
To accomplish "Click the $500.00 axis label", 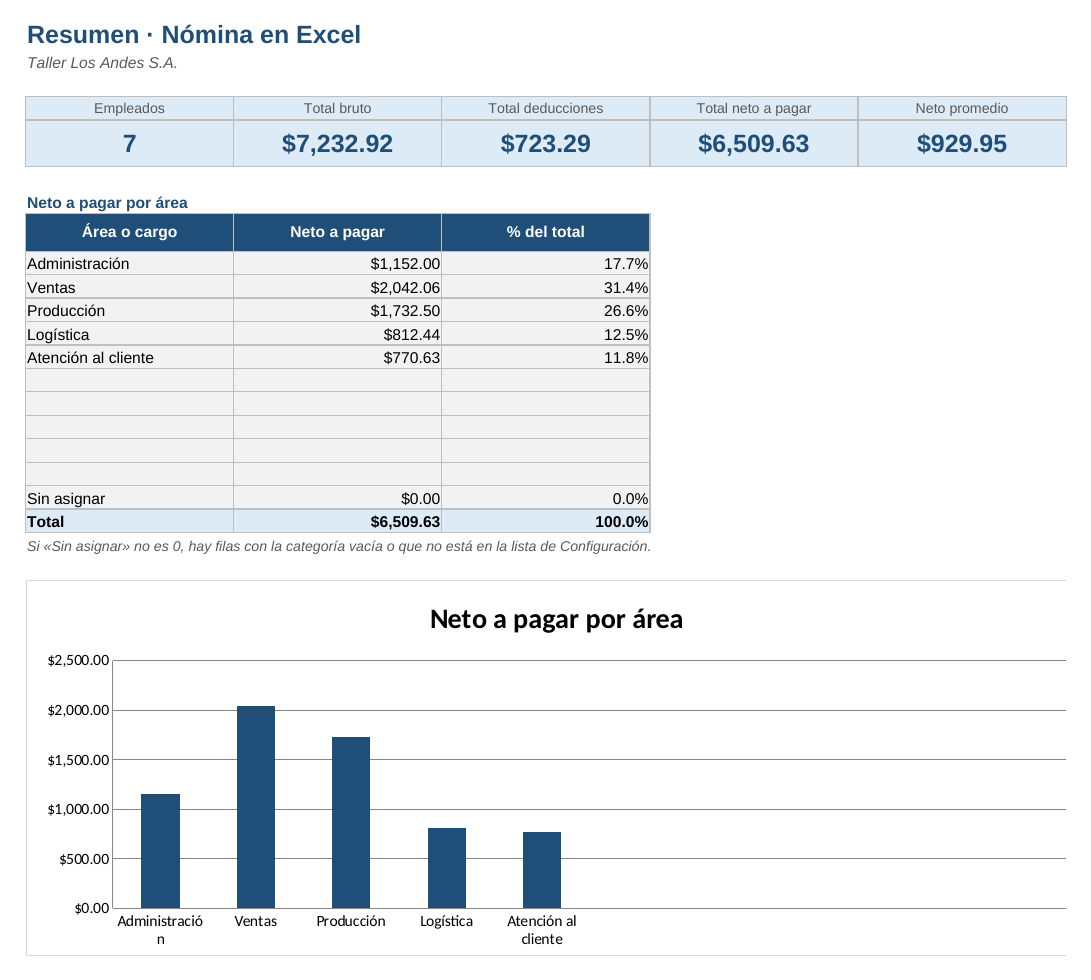I will [84, 859].
